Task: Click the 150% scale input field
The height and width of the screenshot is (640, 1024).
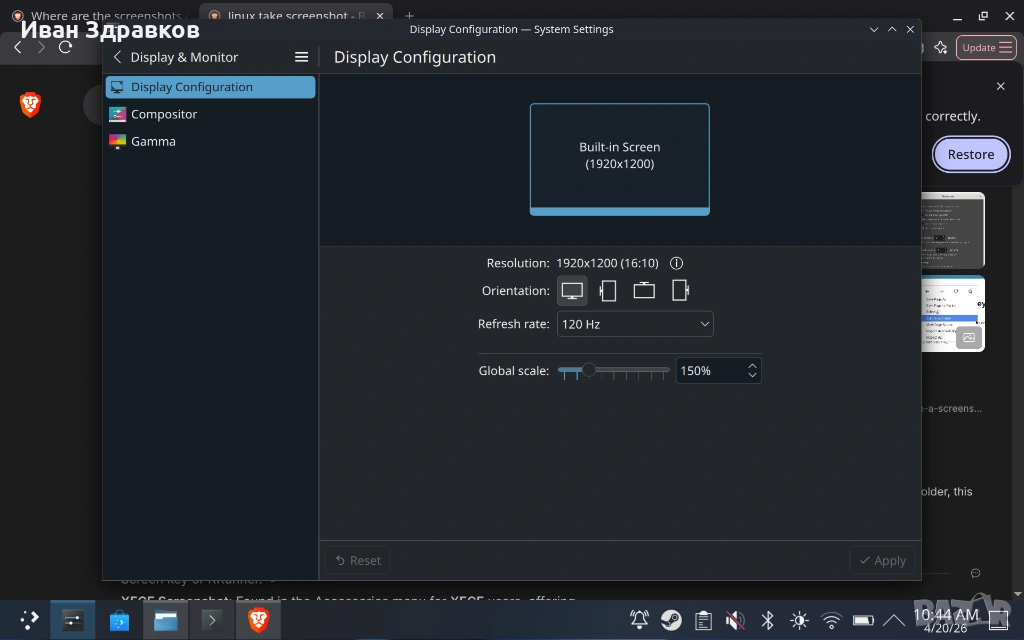Action: coord(711,371)
